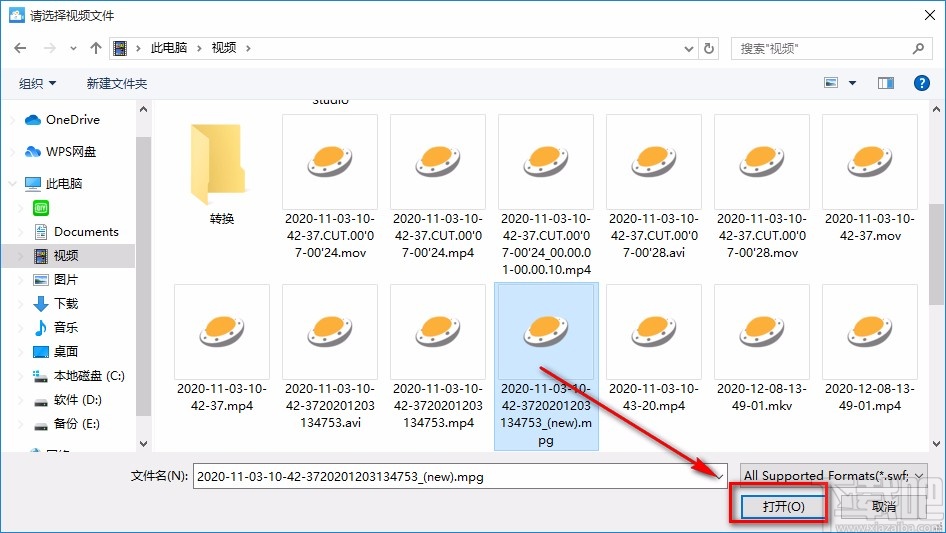
Task: Select file 2020-11-03-10-42-37.mp4
Action: pos(221,349)
